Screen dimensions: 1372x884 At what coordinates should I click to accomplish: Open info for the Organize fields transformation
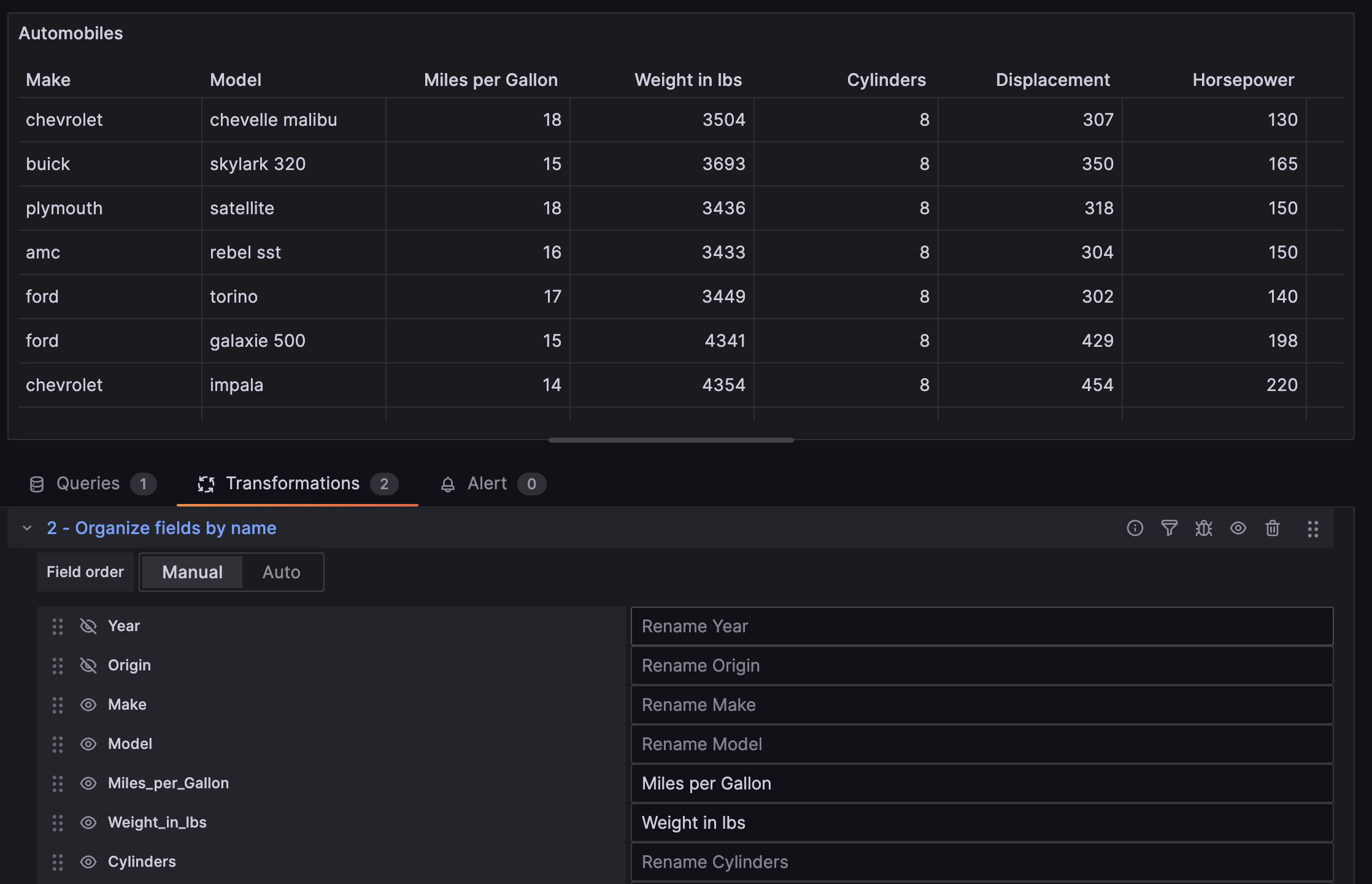1135,529
